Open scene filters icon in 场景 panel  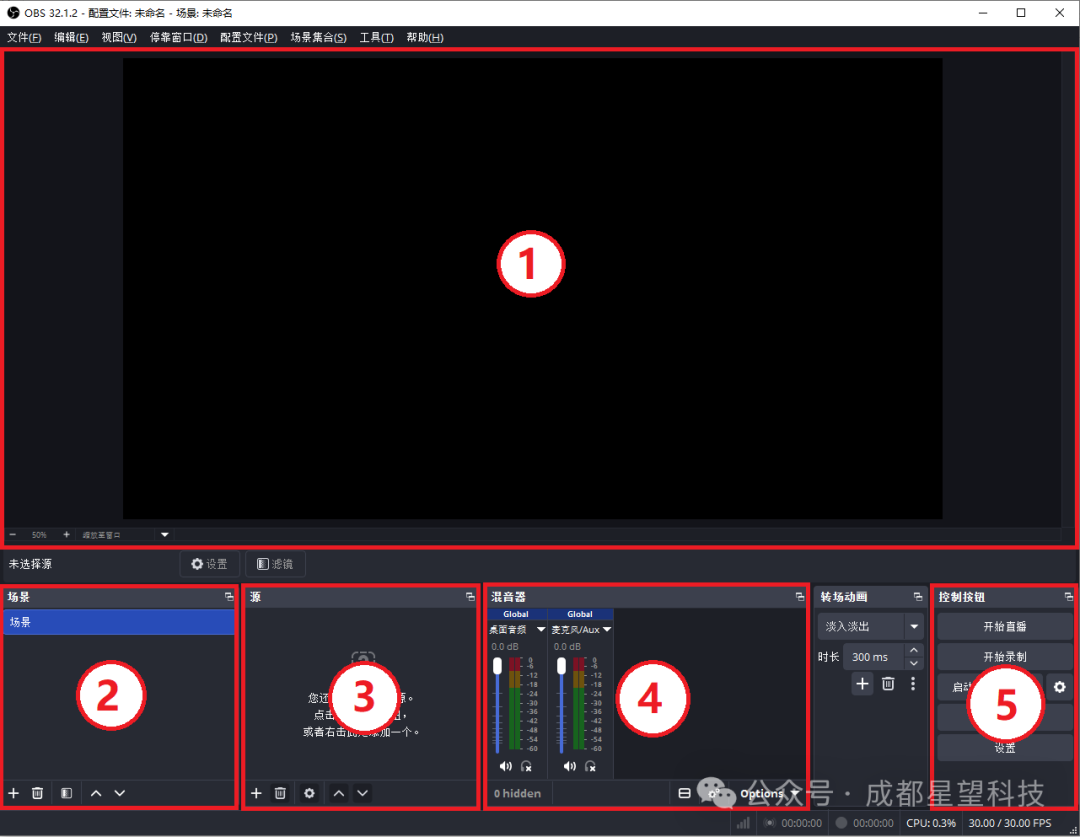[x=66, y=793]
